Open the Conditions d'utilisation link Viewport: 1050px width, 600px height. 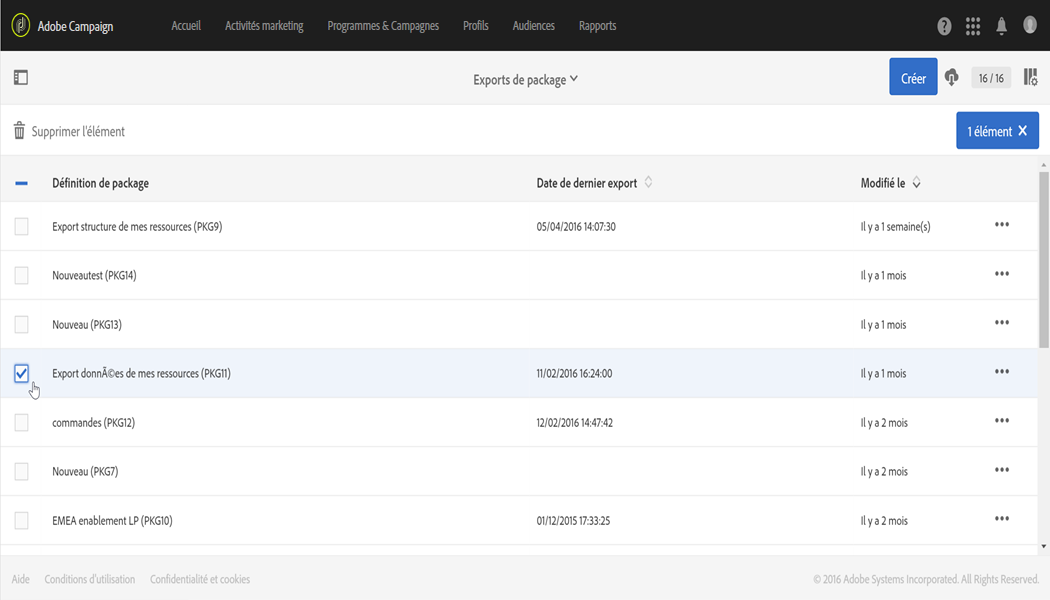tap(90, 579)
